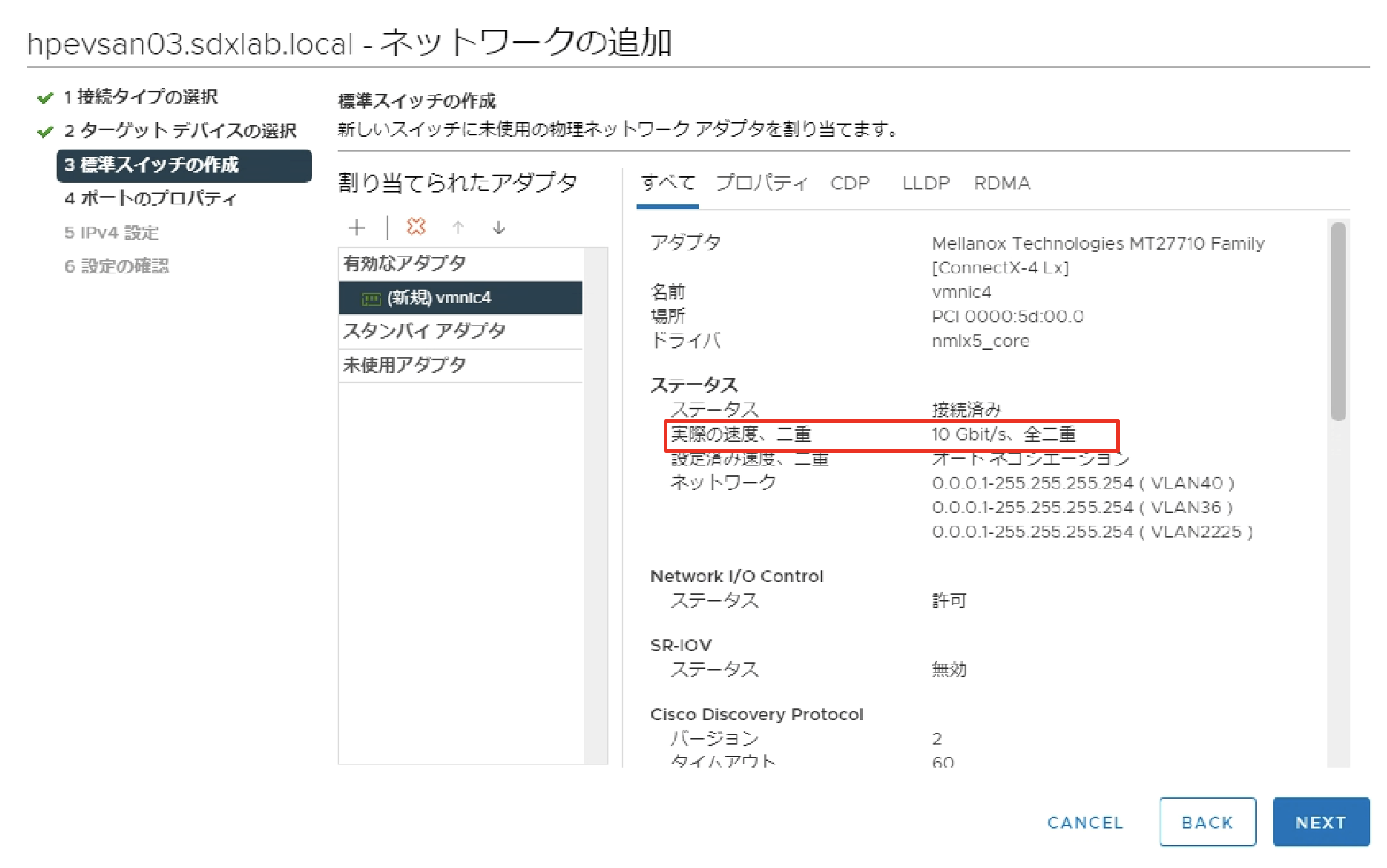Click the checkmark beside step 2 ターゲット デバイスの選択

(45, 132)
